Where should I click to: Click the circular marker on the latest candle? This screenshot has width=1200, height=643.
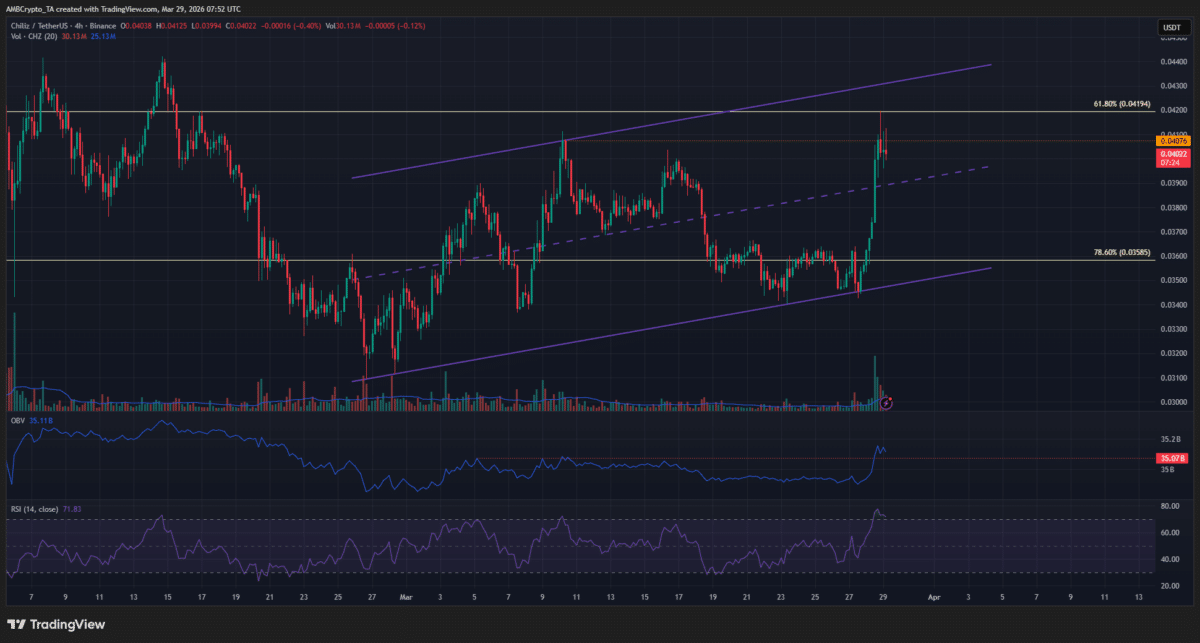point(886,402)
